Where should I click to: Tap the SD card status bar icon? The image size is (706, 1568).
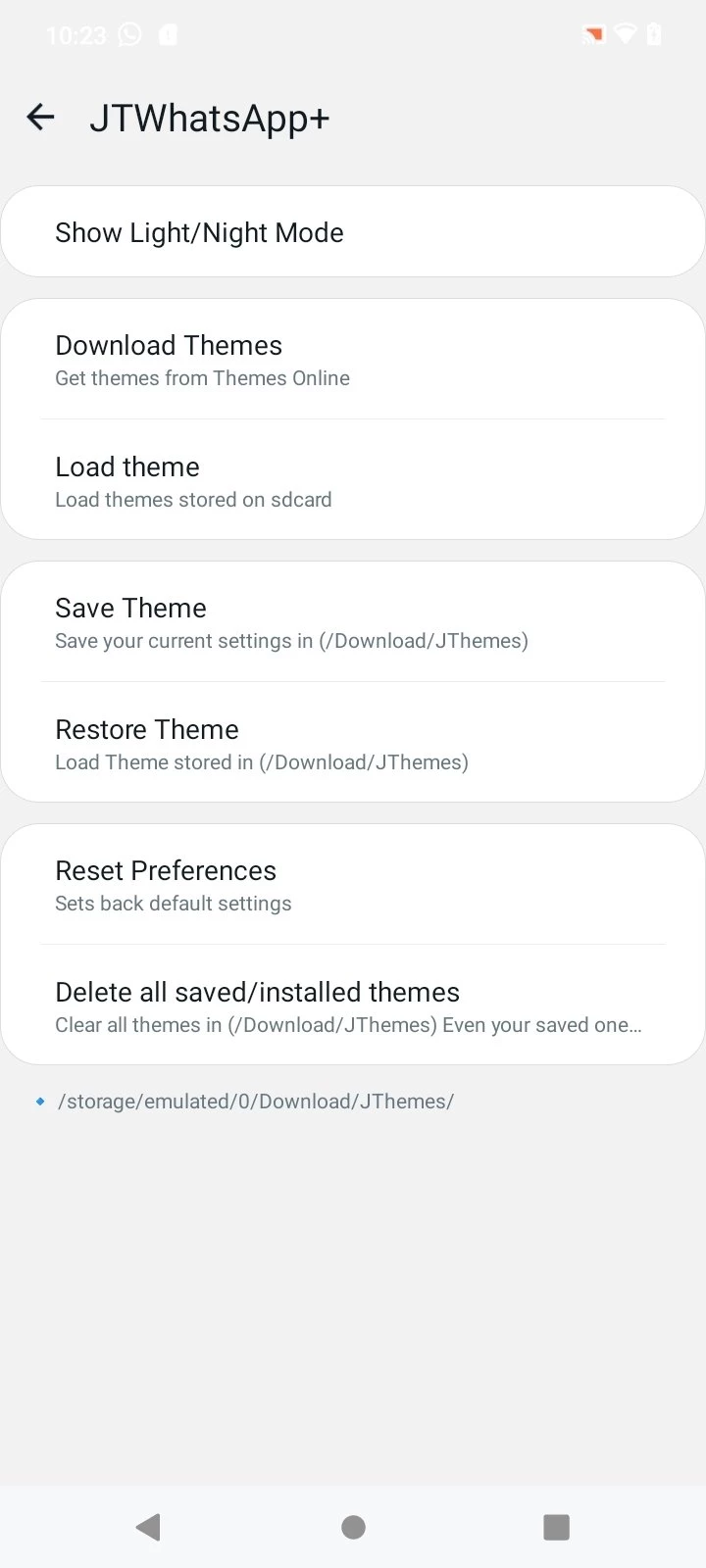168,35
